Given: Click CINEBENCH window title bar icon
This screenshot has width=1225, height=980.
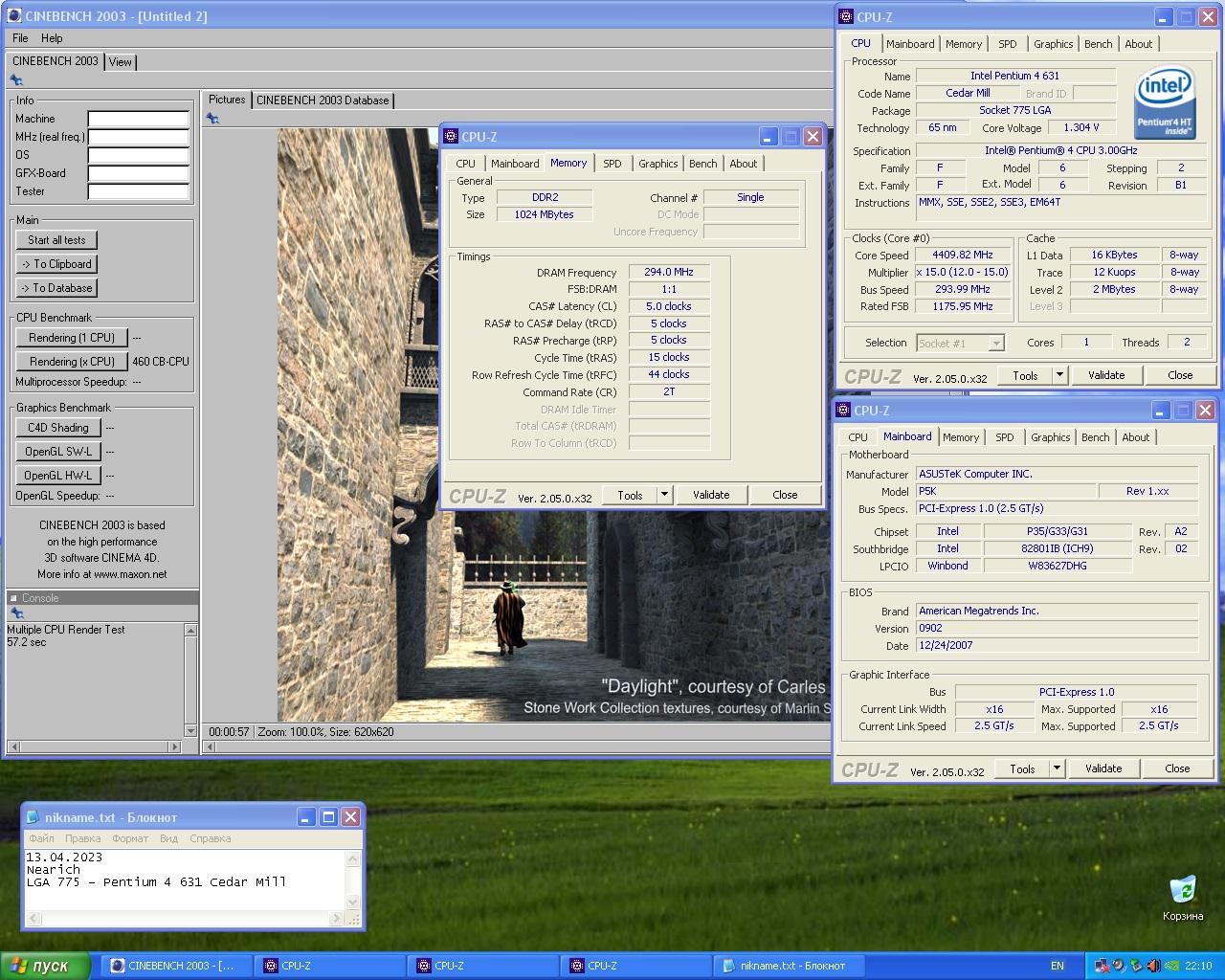Looking at the screenshot, I should (14, 16).
